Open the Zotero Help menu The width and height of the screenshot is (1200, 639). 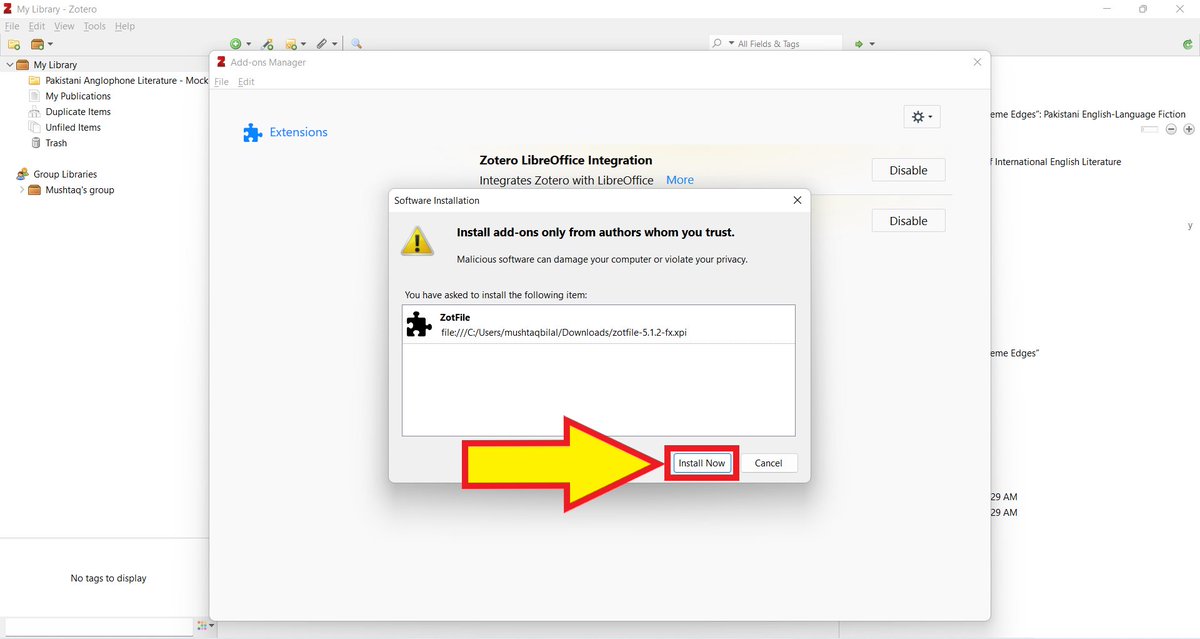coord(124,26)
